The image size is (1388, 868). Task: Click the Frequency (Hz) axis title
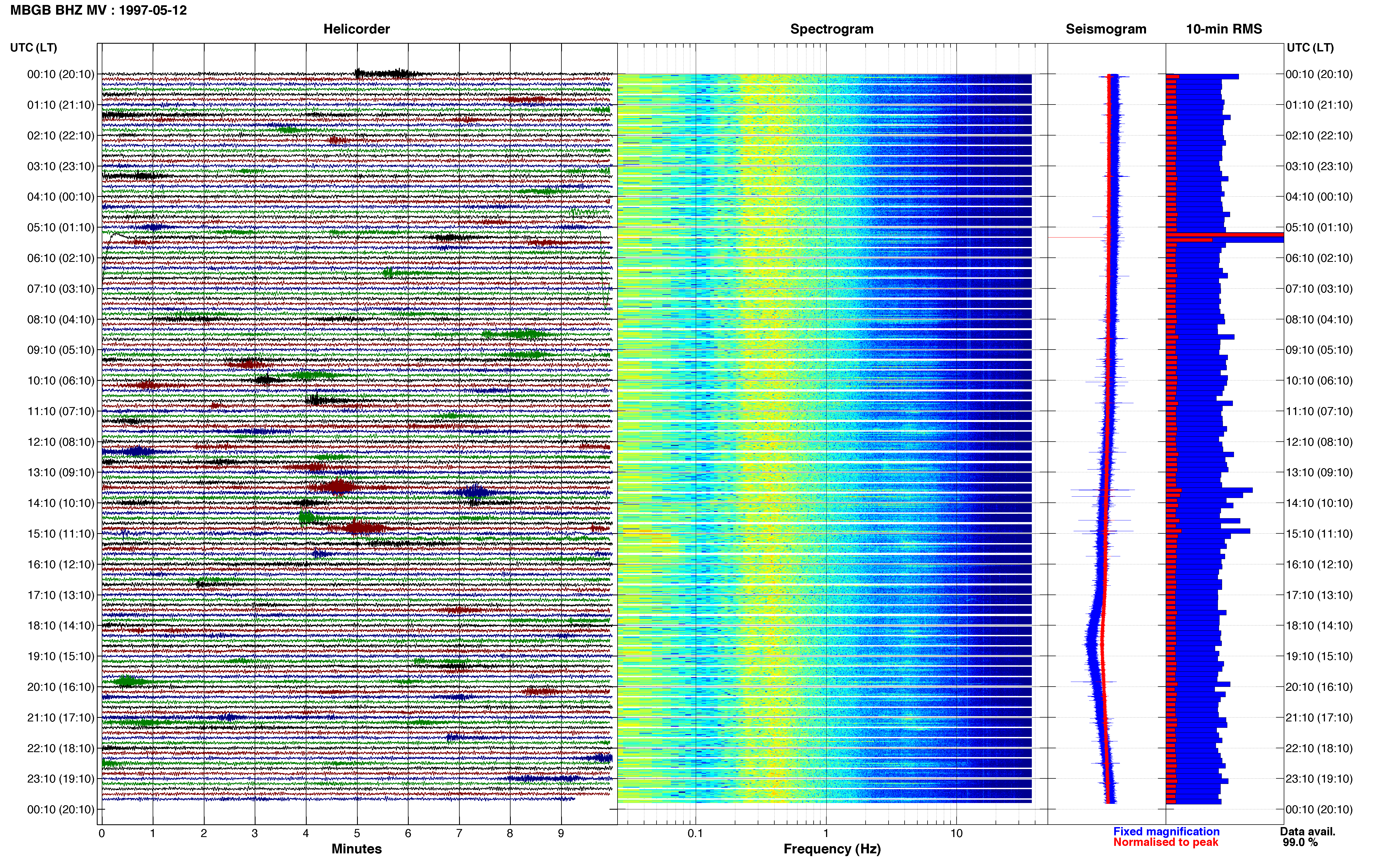pyautogui.click(x=832, y=849)
